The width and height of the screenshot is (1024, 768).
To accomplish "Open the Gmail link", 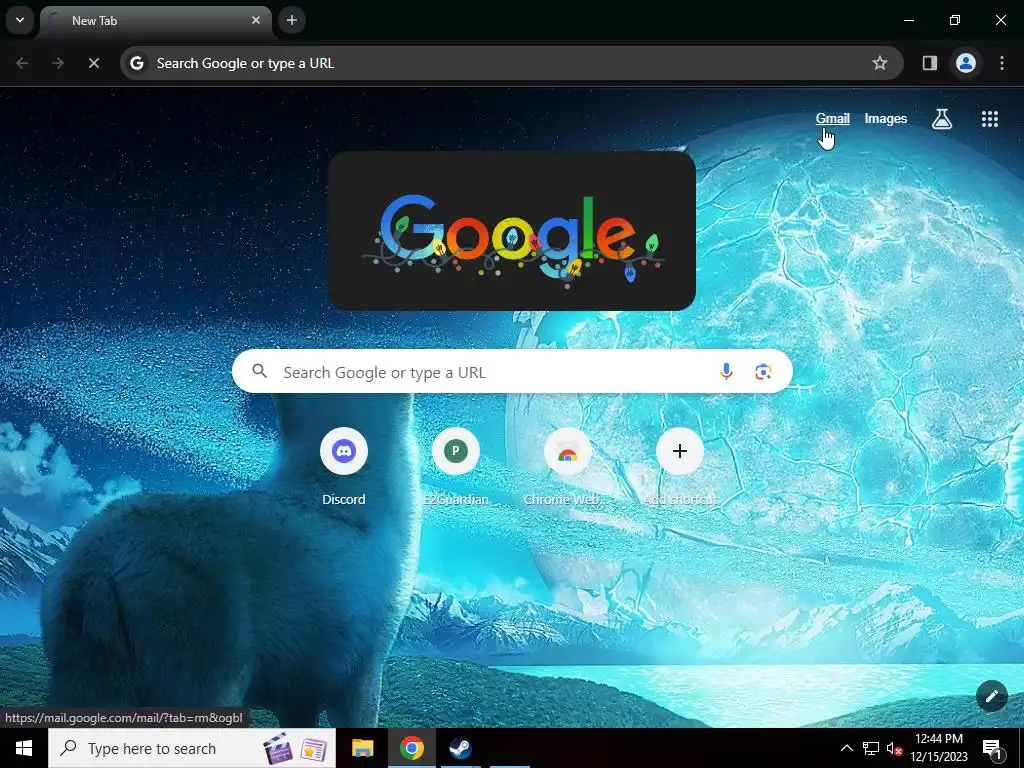I will coord(833,118).
